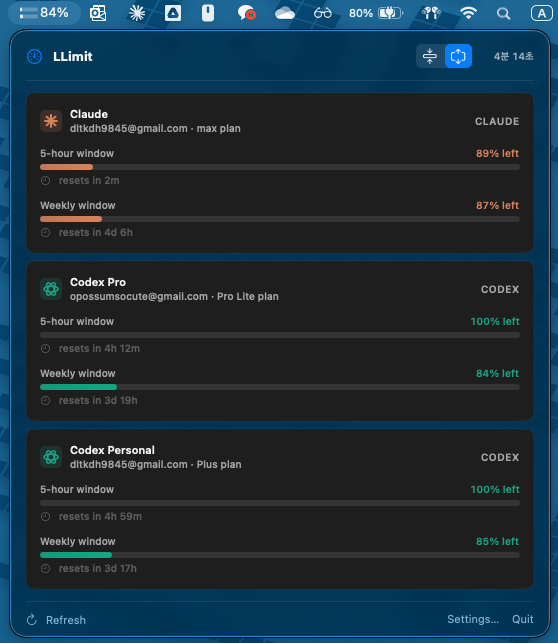558x643 pixels.
Task: Click the CODEX tag on Codex Personal card
Action: (x=500, y=457)
